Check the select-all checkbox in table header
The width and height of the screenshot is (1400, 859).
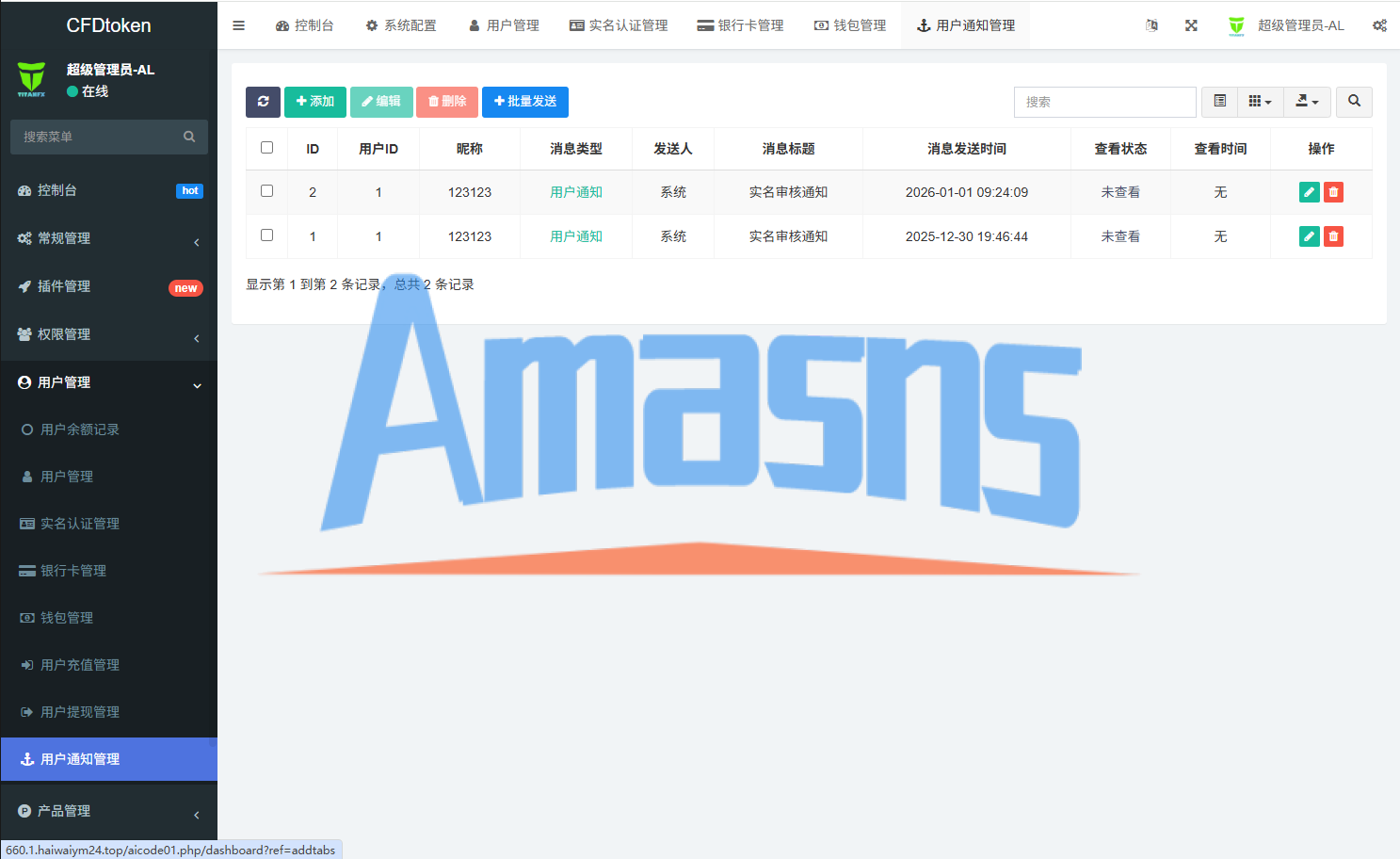pyautogui.click(x=267, y=148)
